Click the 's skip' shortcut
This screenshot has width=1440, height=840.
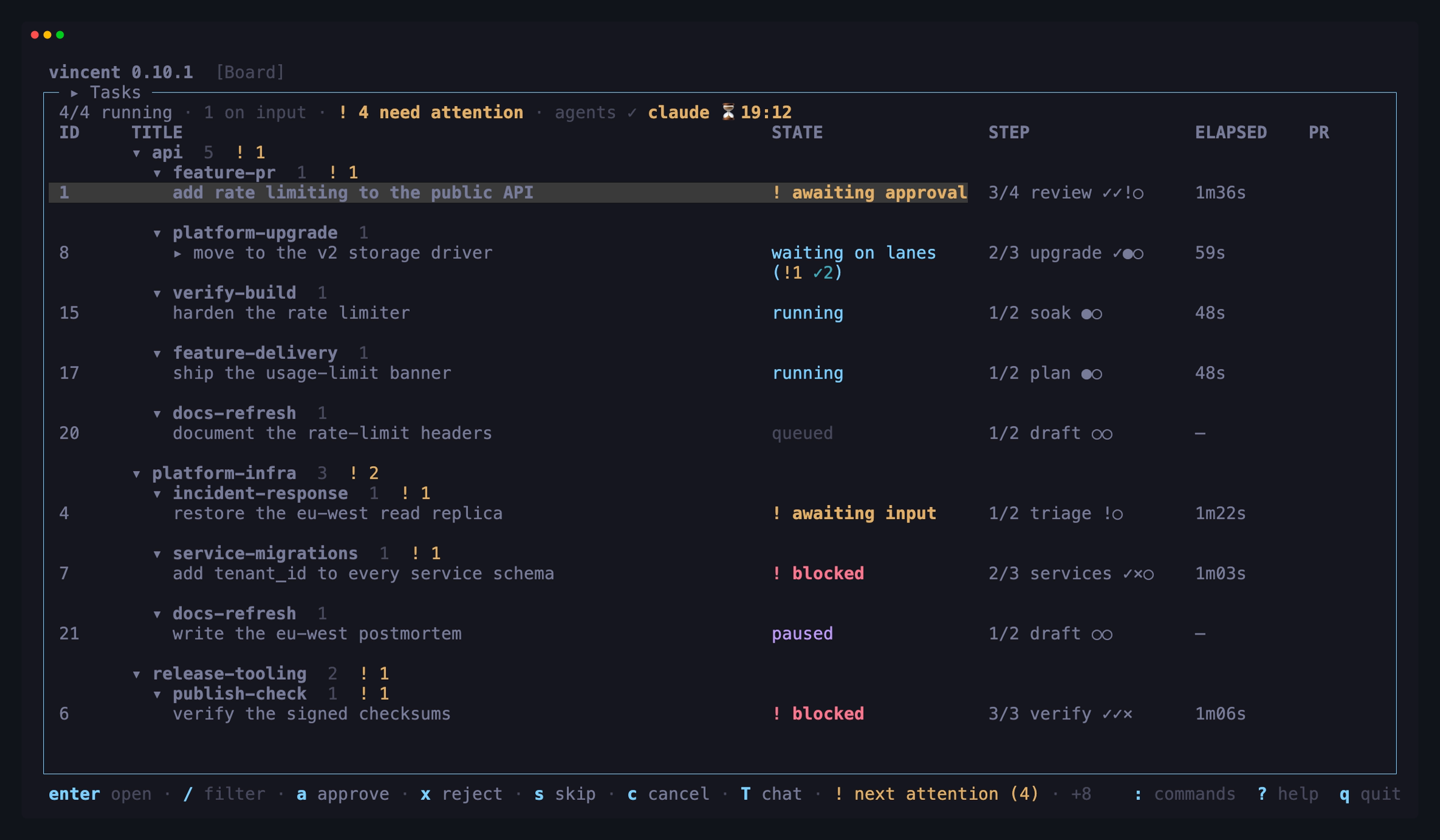565,794
